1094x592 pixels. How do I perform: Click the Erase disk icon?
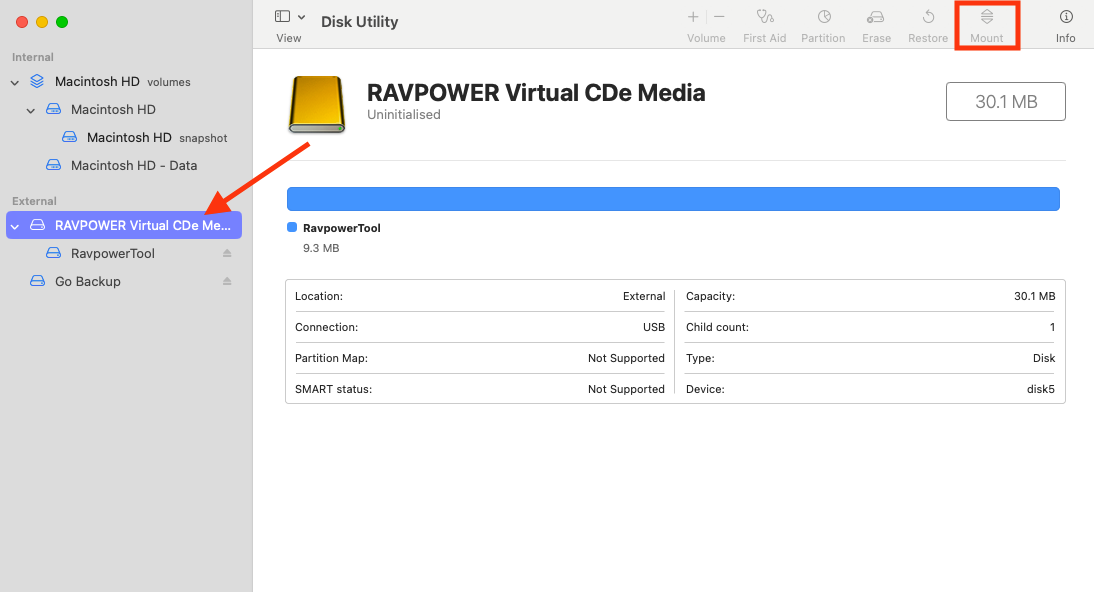(x=876, y=17)
